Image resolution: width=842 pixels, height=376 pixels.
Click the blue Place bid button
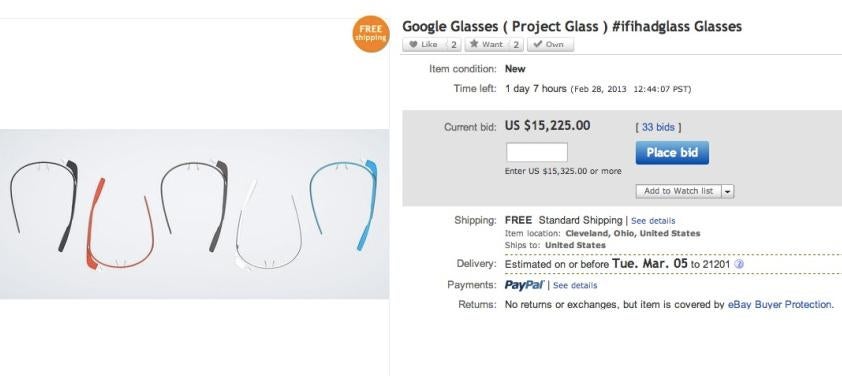coord(672,153)
